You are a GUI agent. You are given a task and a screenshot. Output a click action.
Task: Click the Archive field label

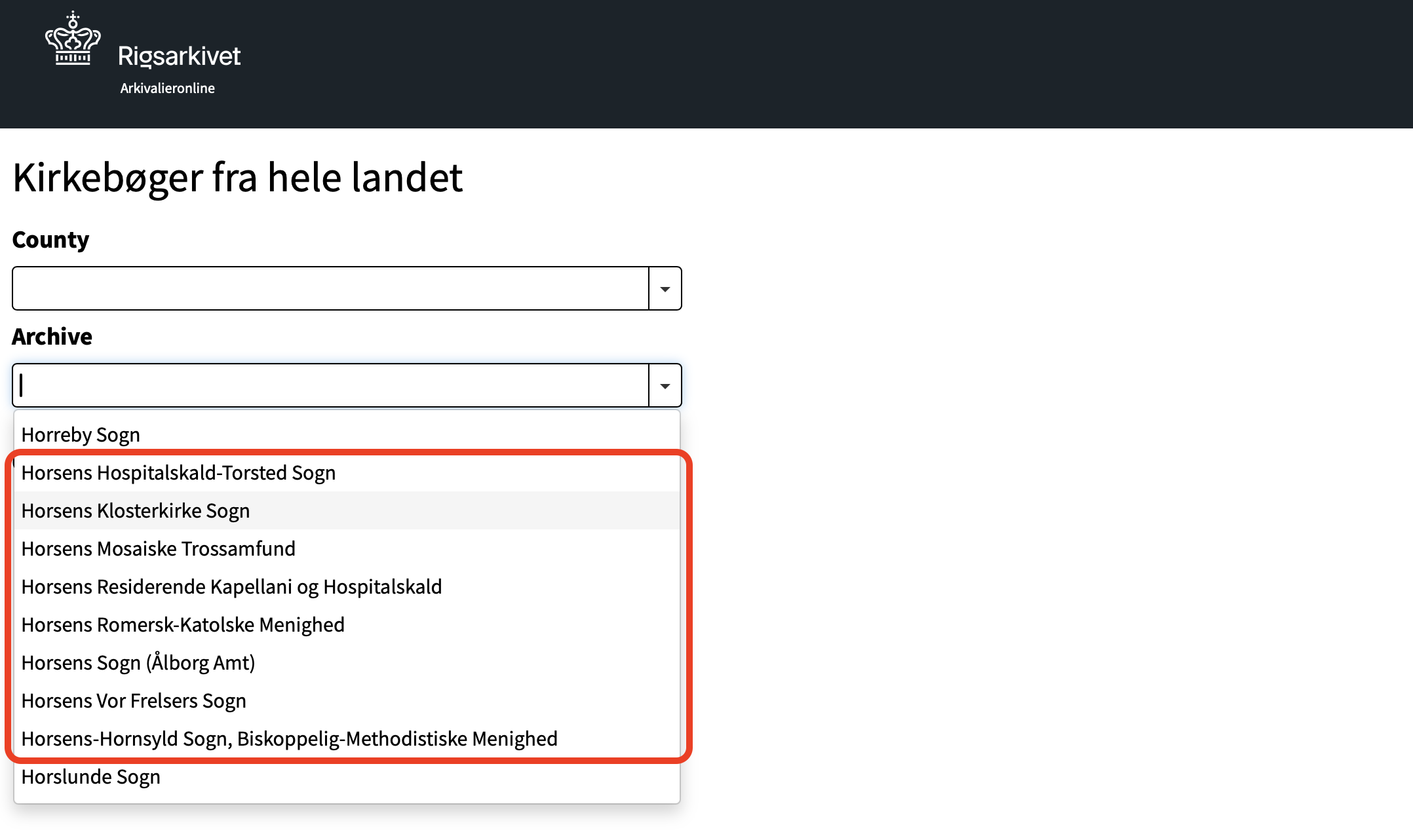[52, 336]
